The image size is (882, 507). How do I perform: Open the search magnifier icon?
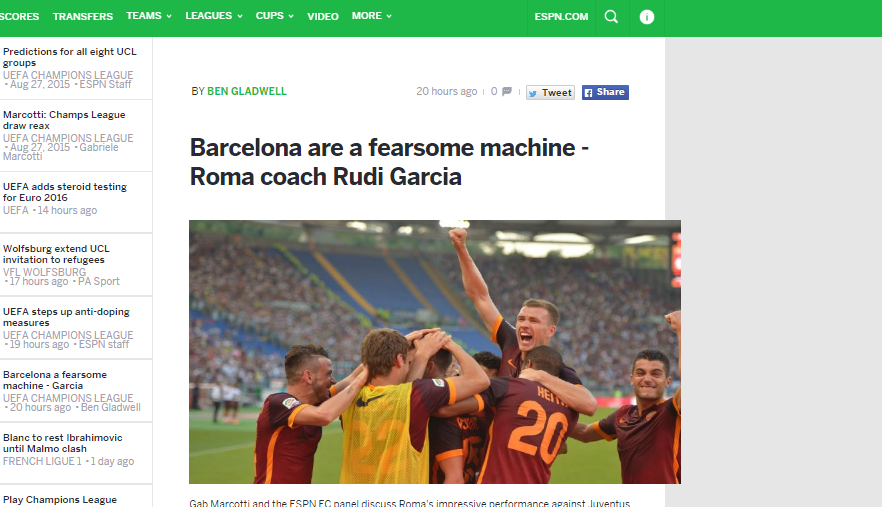tap(611, 17)
